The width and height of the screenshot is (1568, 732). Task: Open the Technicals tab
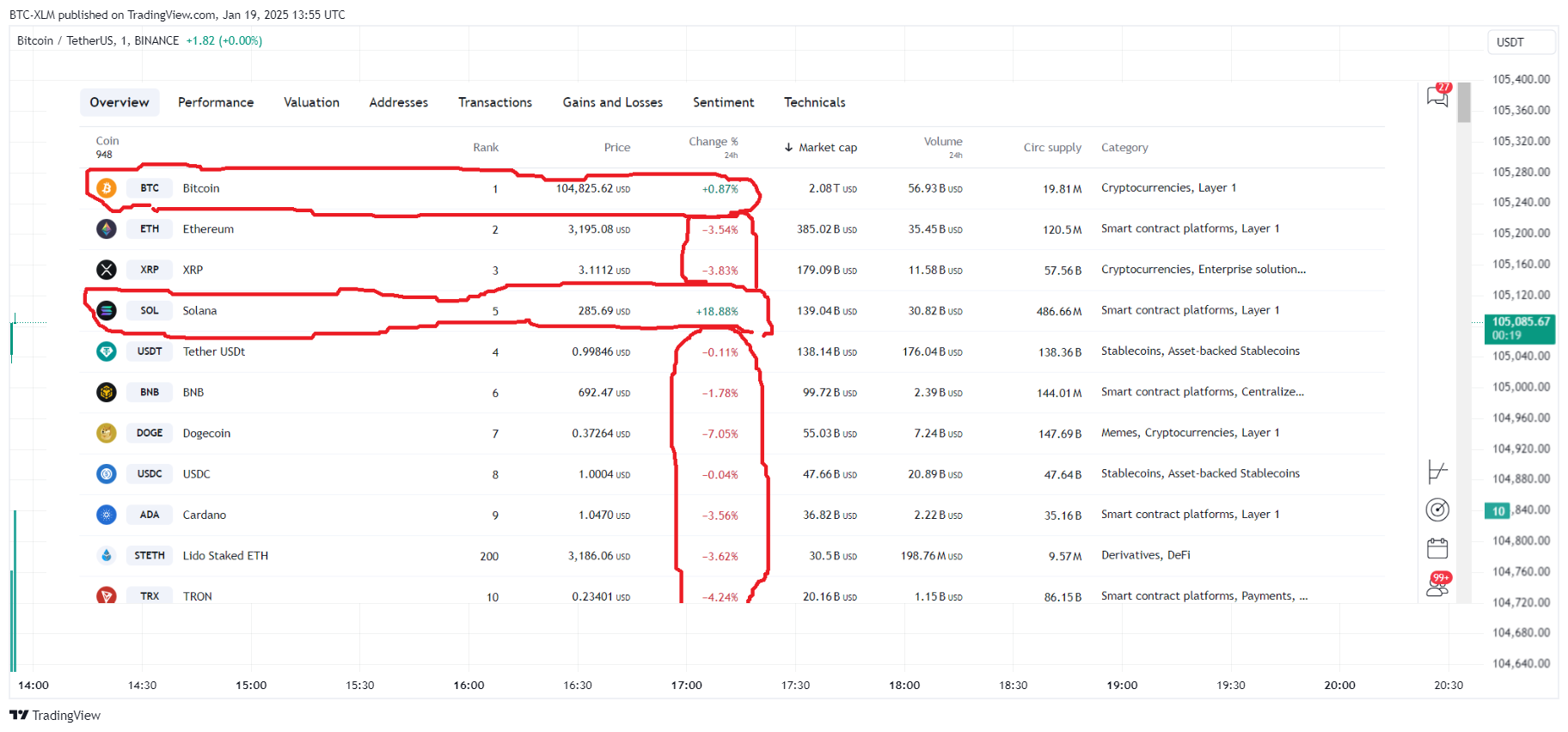coord(815,102)
